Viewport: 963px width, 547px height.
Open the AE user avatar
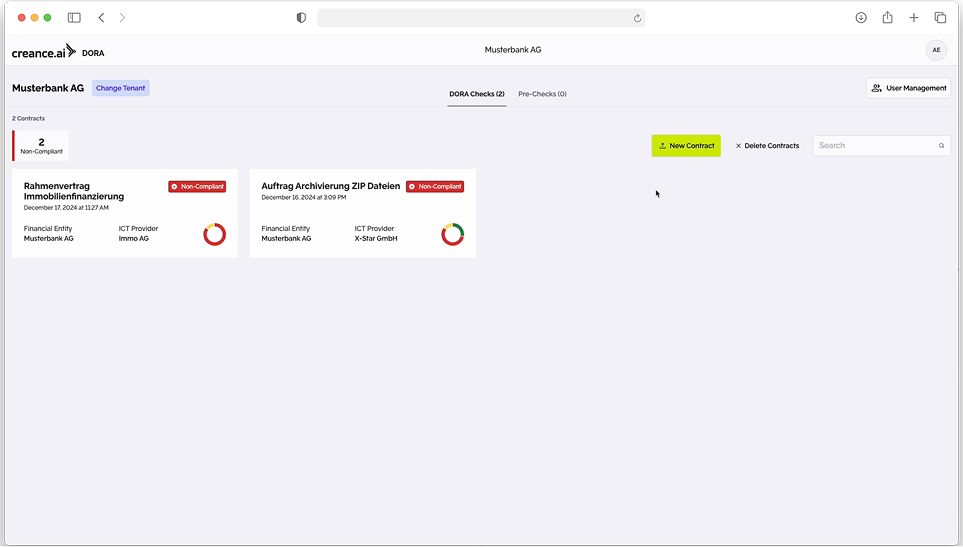(x=936, y=50)
